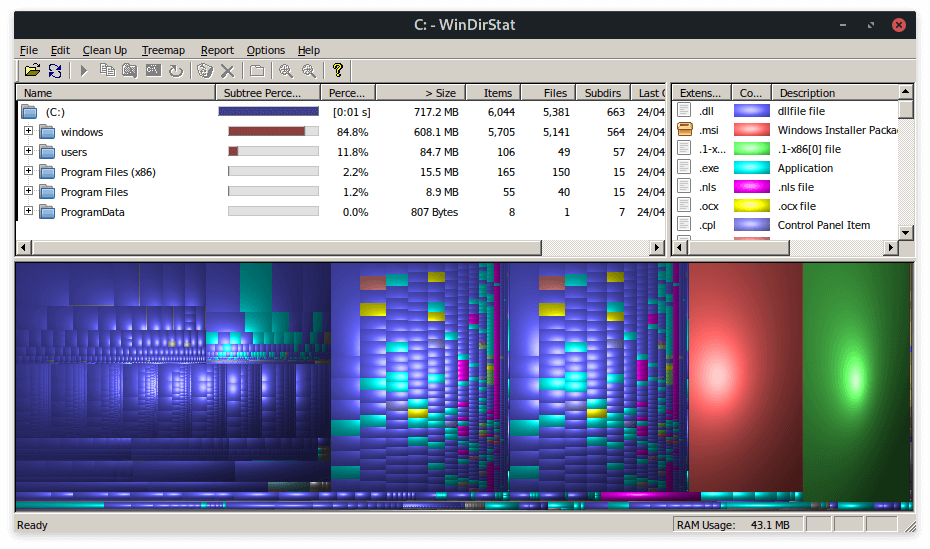This screenshot has height=549, width=930.
Task: Expand the users folder tree node
Action: pyautogui.click(x=28, y=151)
